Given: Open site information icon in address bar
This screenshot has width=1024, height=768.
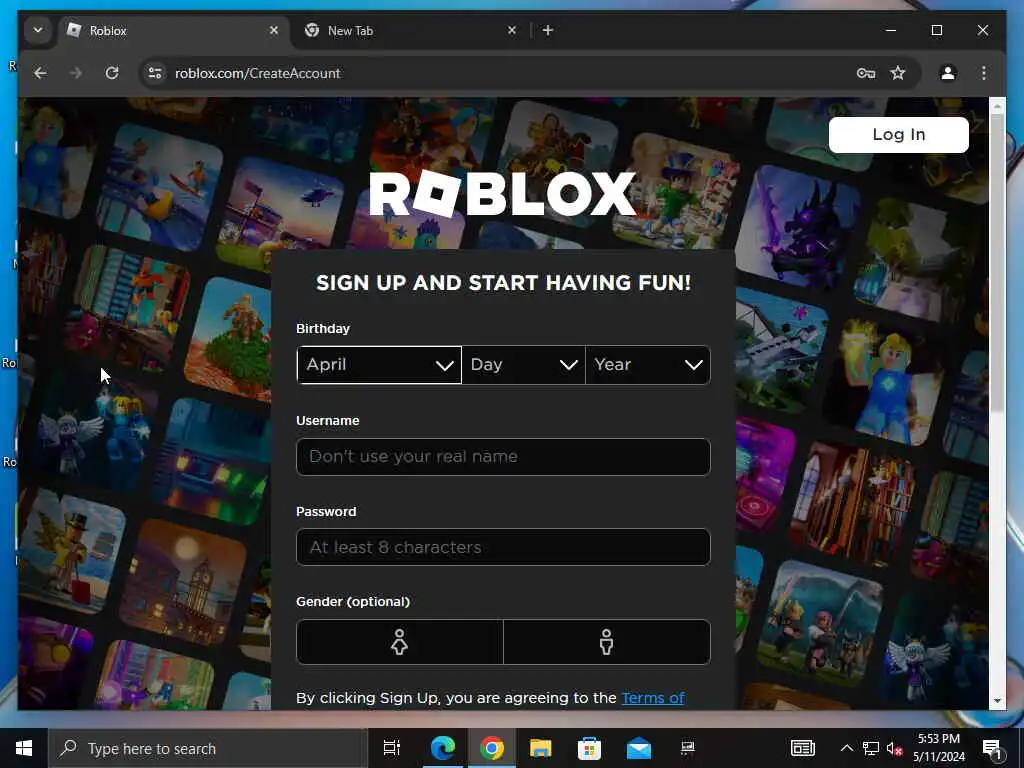Looking at the screenshot, I should point(155,73).
